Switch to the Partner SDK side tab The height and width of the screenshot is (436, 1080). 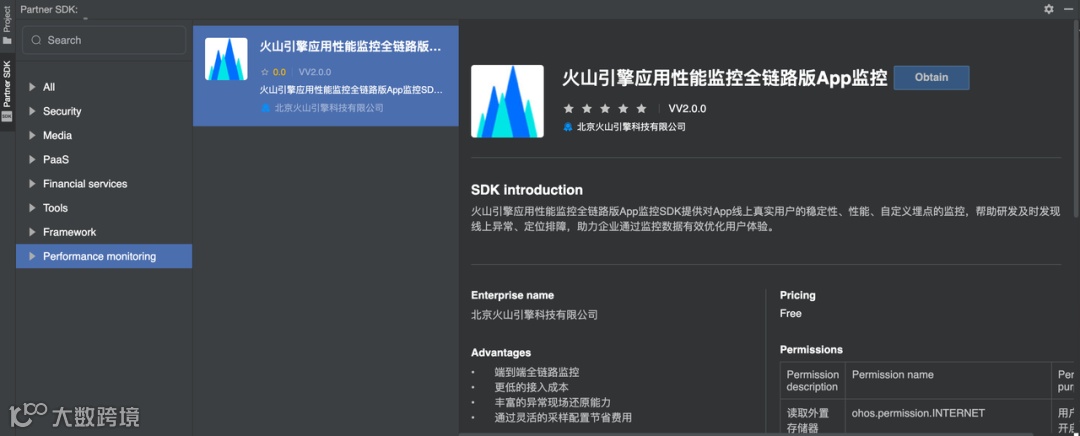pyautogui.click(x=7, y=90)
